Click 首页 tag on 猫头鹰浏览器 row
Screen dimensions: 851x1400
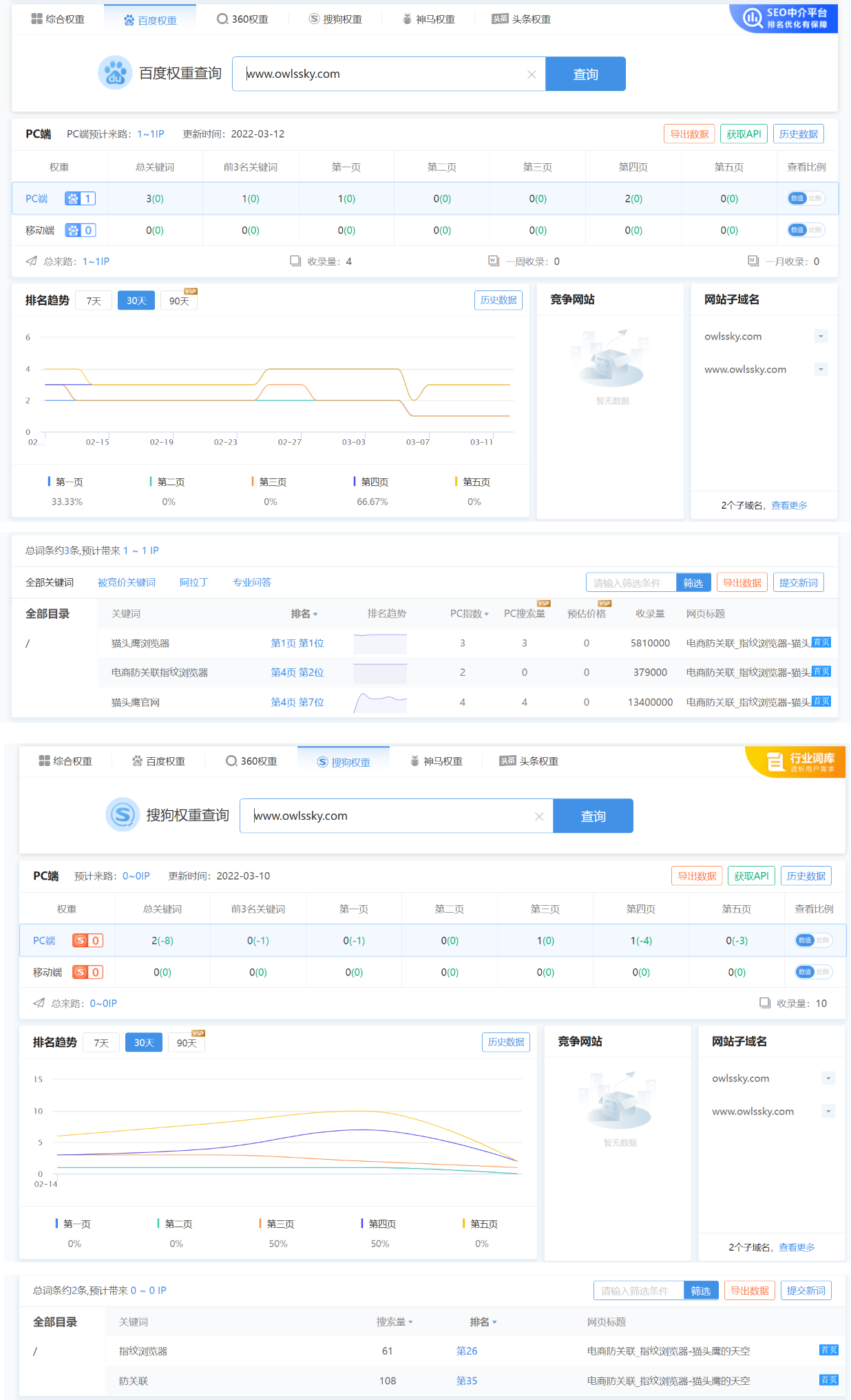821,642
